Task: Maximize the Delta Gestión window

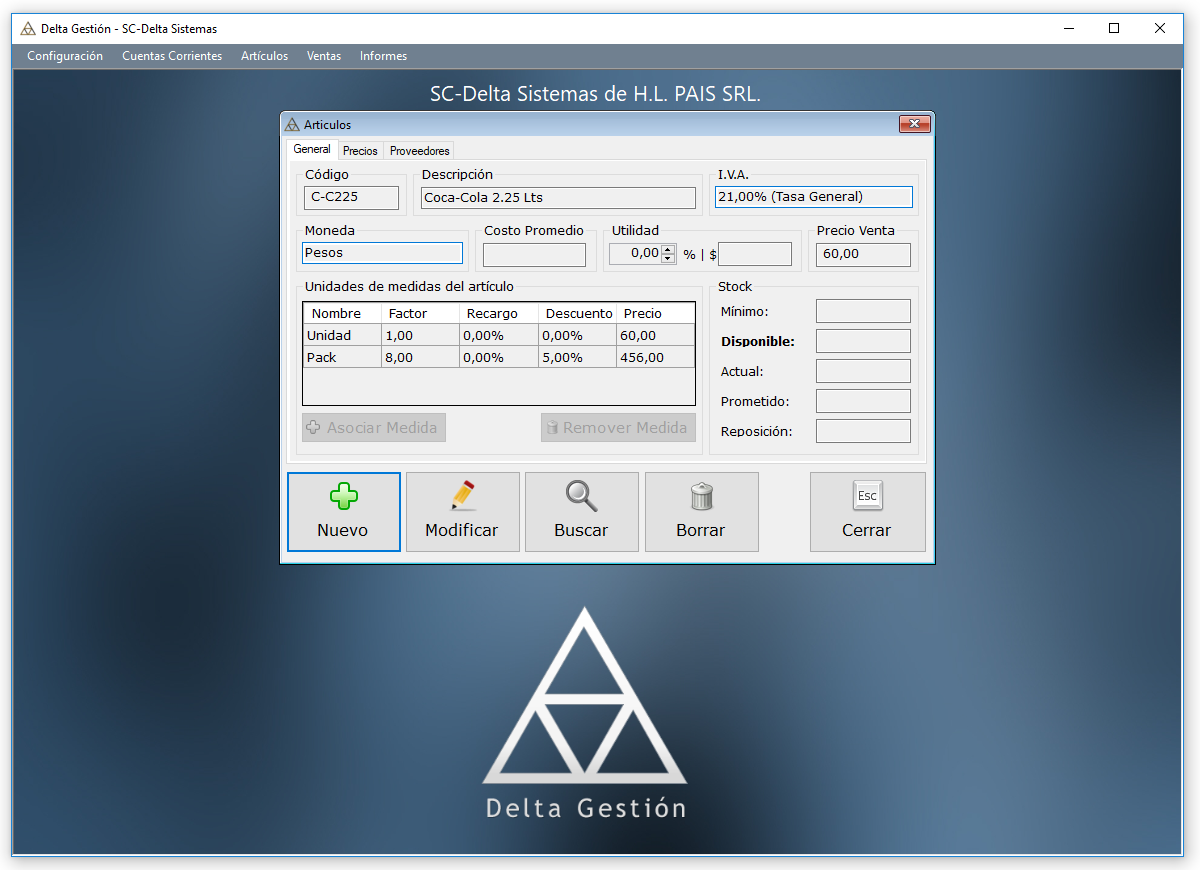Action: (x=1114, y=29)
